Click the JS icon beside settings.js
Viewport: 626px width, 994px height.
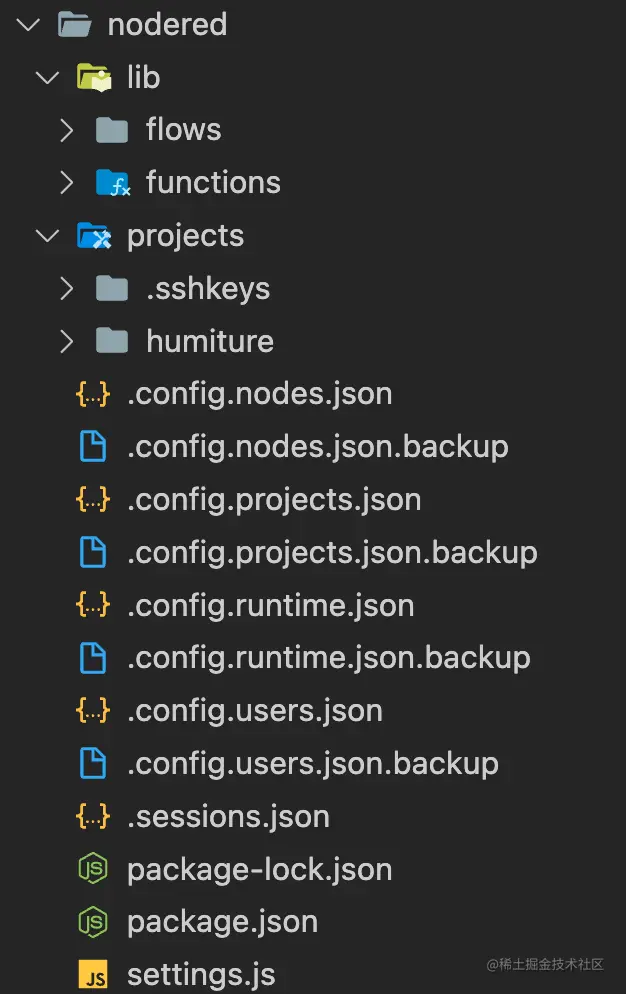click(x=93, y=974)
